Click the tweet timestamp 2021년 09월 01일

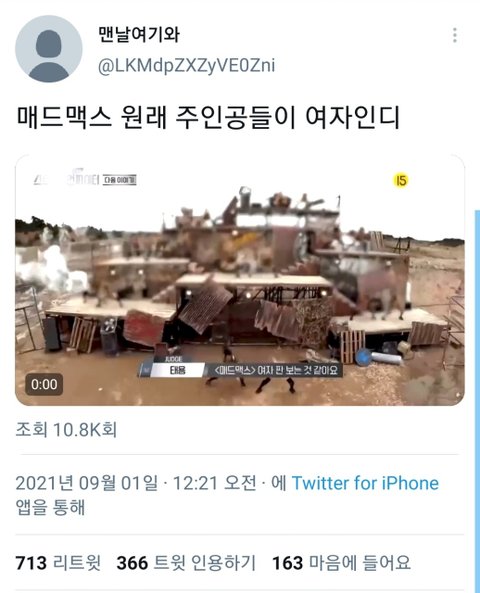tap(87, 483)
